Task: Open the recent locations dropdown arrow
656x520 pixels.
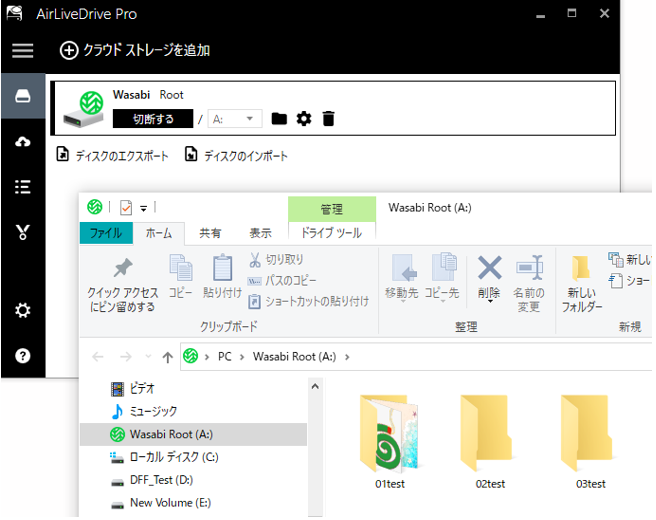Action: point(148,356)
